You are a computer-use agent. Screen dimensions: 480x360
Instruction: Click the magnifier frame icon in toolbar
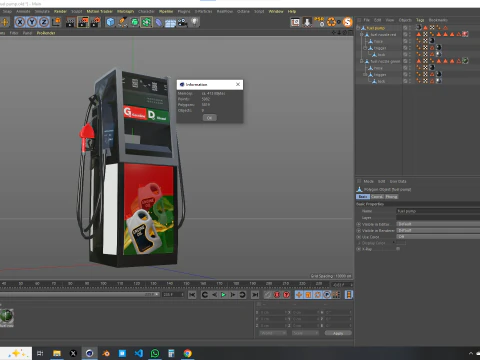[295, 22]
